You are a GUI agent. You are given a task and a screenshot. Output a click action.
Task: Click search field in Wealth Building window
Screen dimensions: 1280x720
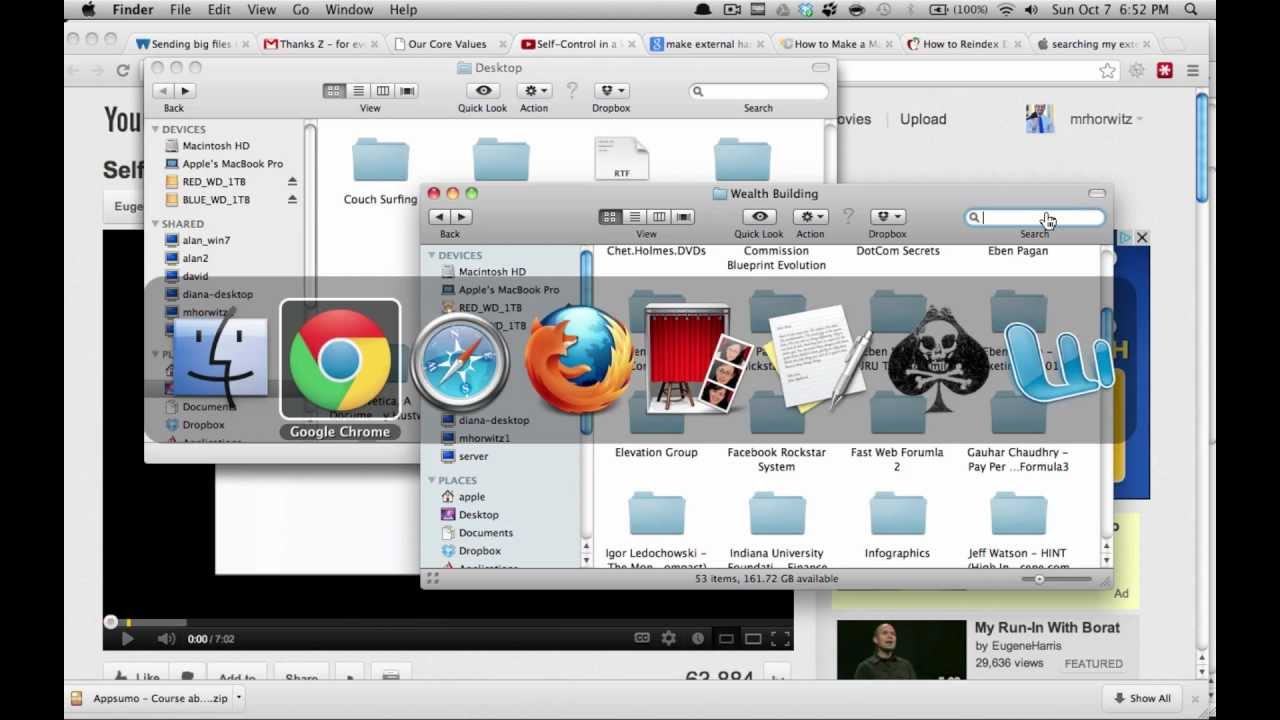[1035, 217]
